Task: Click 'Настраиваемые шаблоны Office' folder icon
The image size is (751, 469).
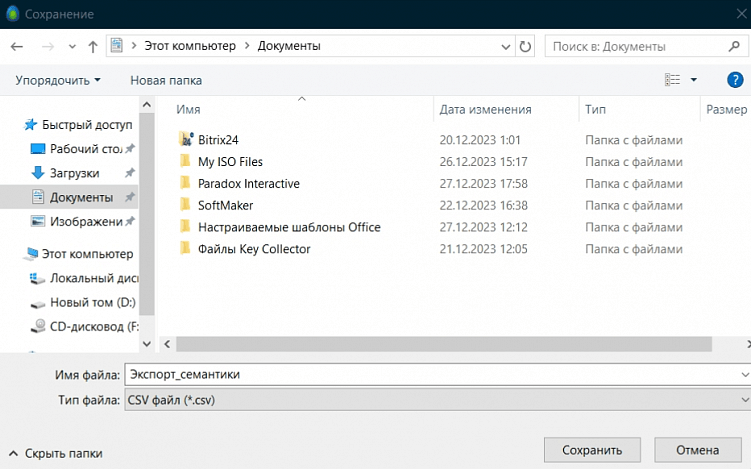Action: point(185,227)
